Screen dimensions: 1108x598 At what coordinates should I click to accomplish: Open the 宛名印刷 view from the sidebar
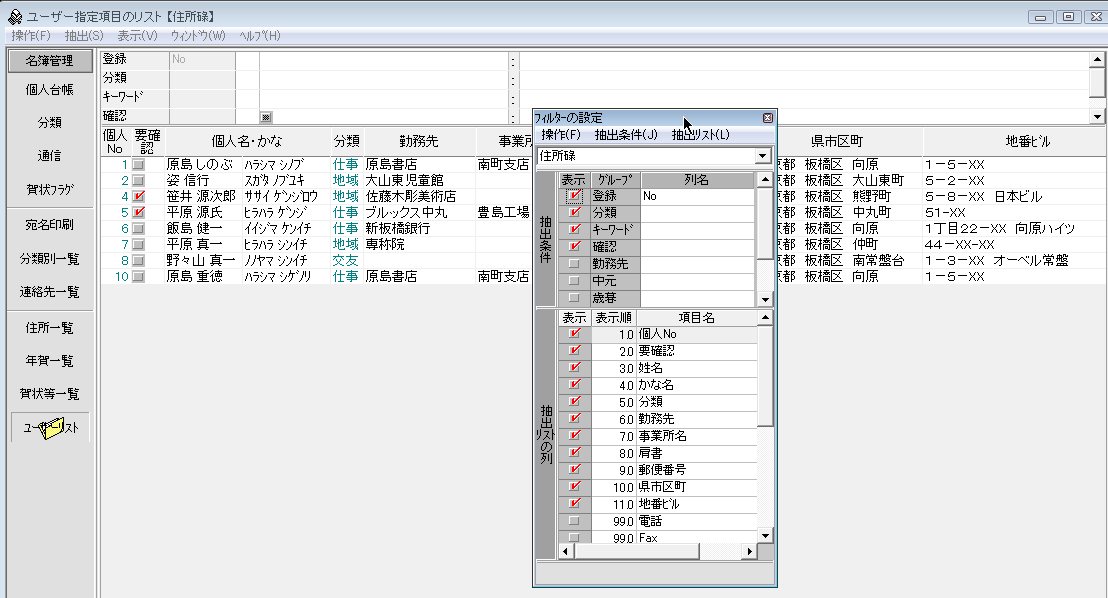(50, 225)
